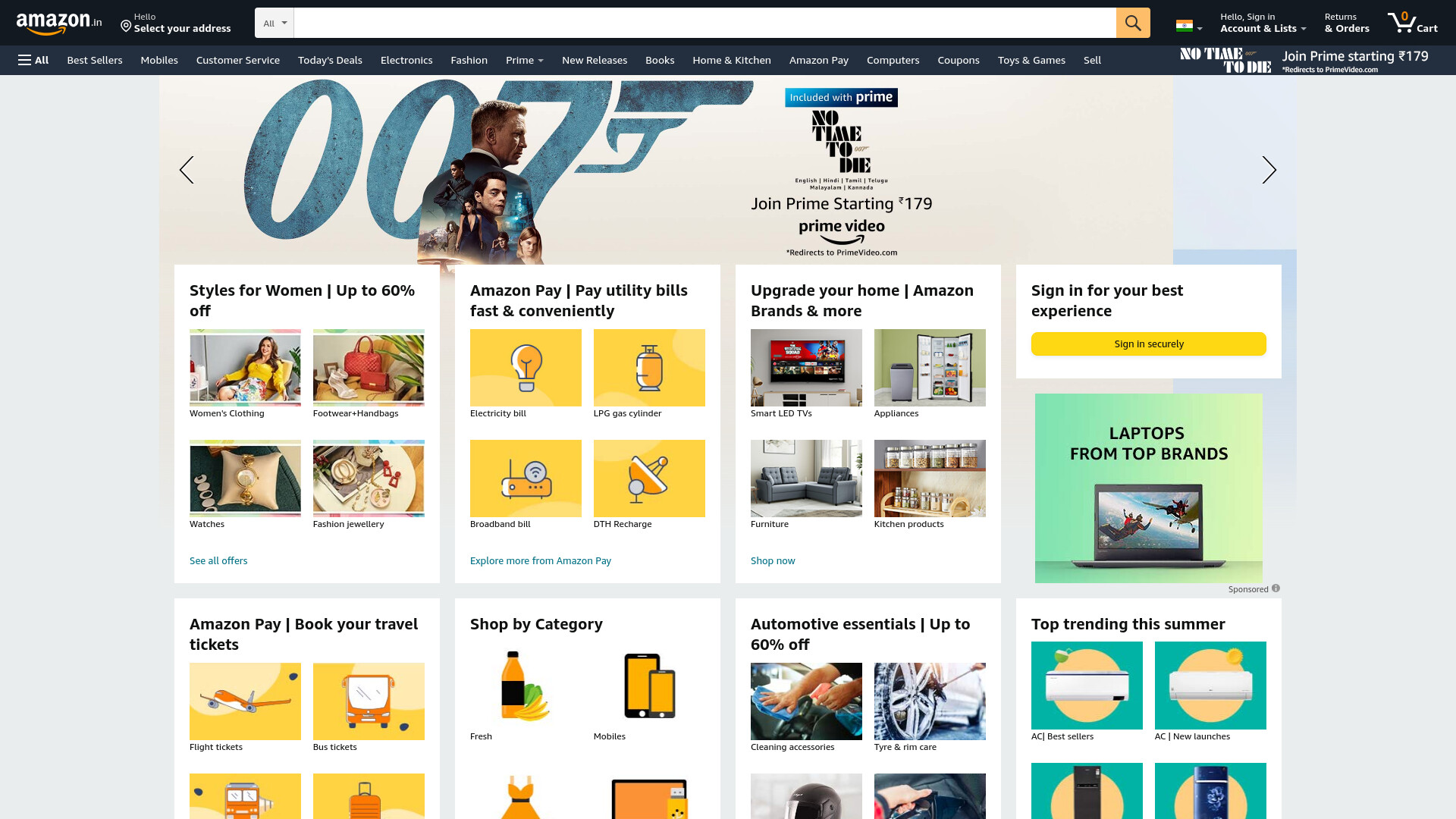1456x819 pixels.
Task: Focus the main search text field
Action: click(704, 23)
